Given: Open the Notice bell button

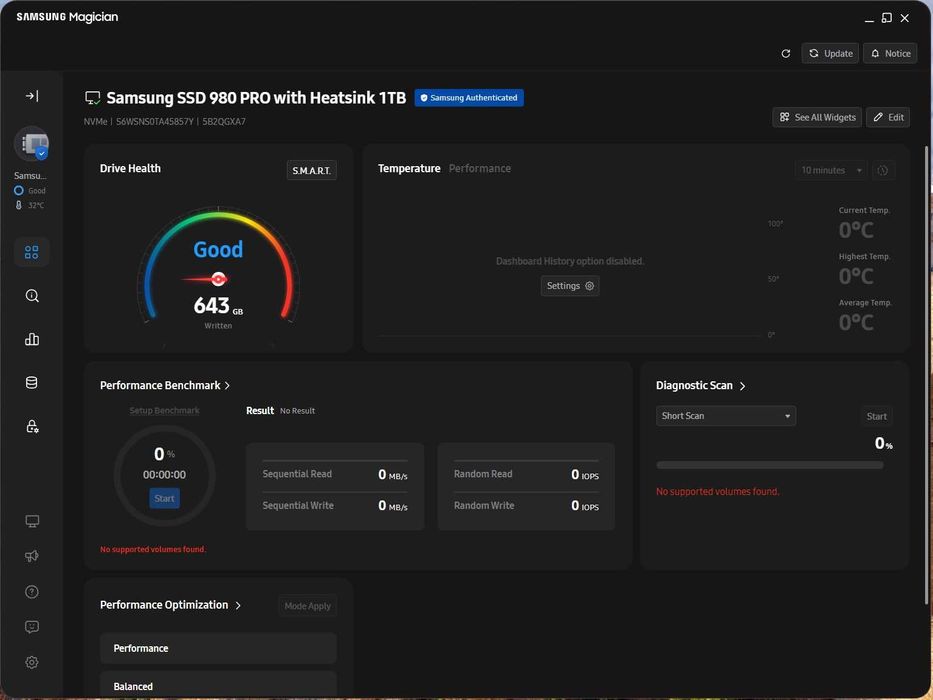Looking at the screenshot, I should [x=890, y=54].
